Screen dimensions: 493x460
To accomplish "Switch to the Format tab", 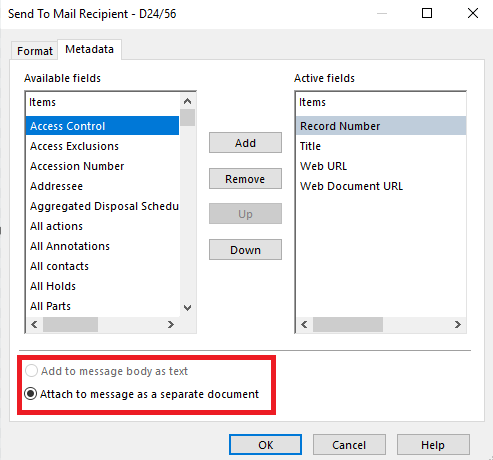I will [x=35, y=51].
